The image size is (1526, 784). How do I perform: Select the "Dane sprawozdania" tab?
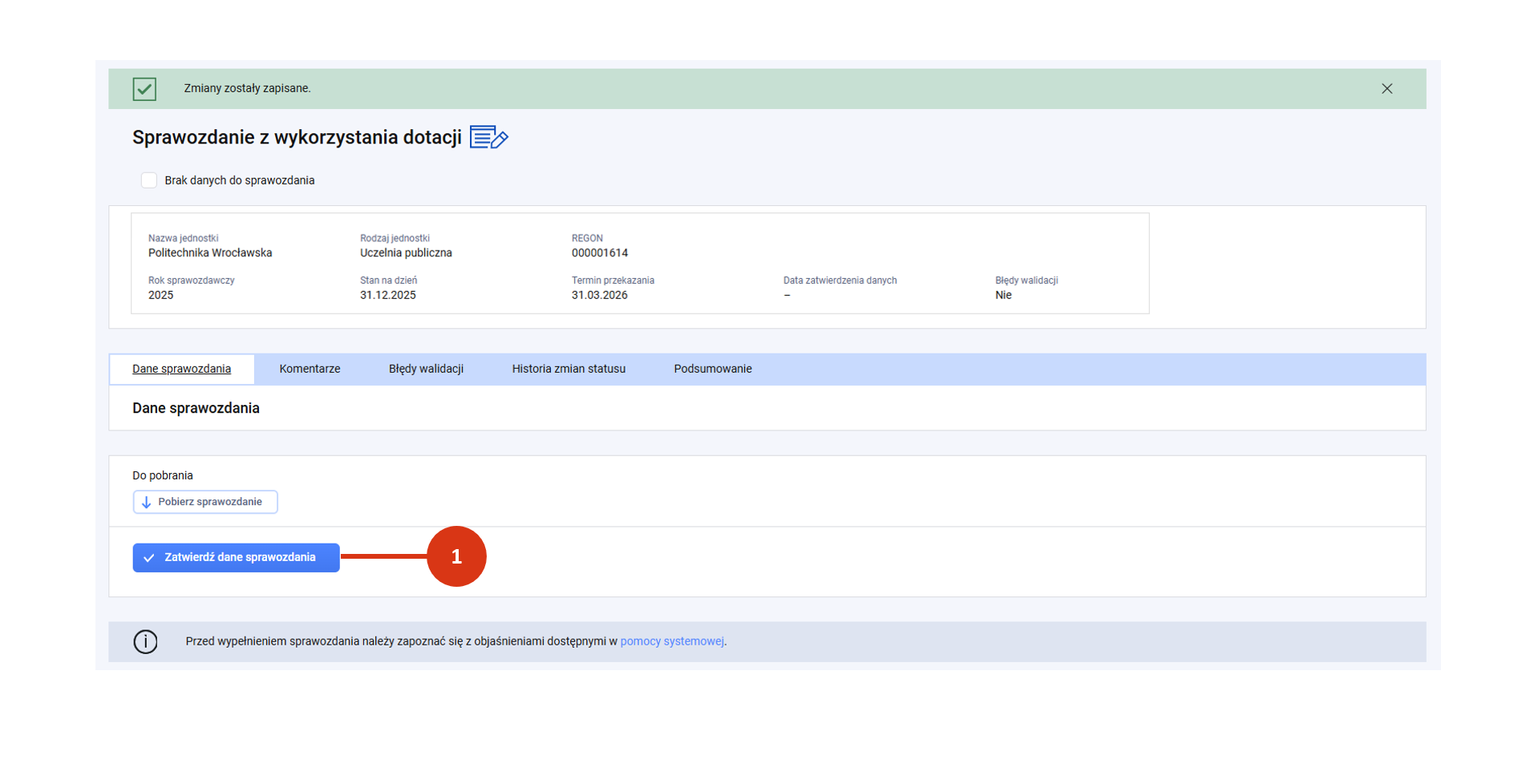tap(181, 369)
